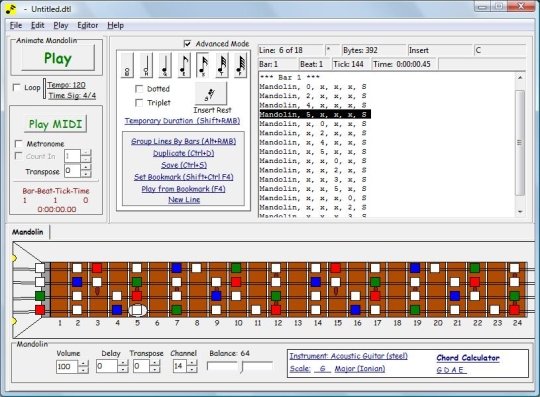The image size is (540, 397).
Task: Open the Editor menu
Action: pos(87,25)
